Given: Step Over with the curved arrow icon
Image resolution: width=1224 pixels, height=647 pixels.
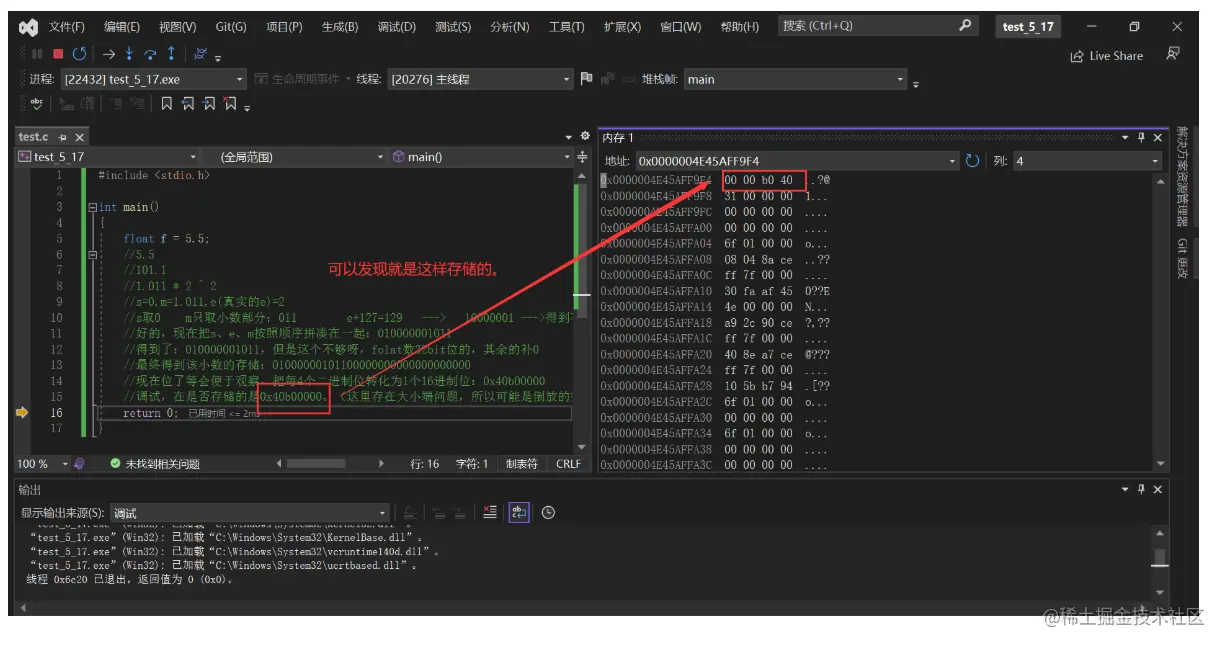Looking at the screenshot, I should (150, 54).
